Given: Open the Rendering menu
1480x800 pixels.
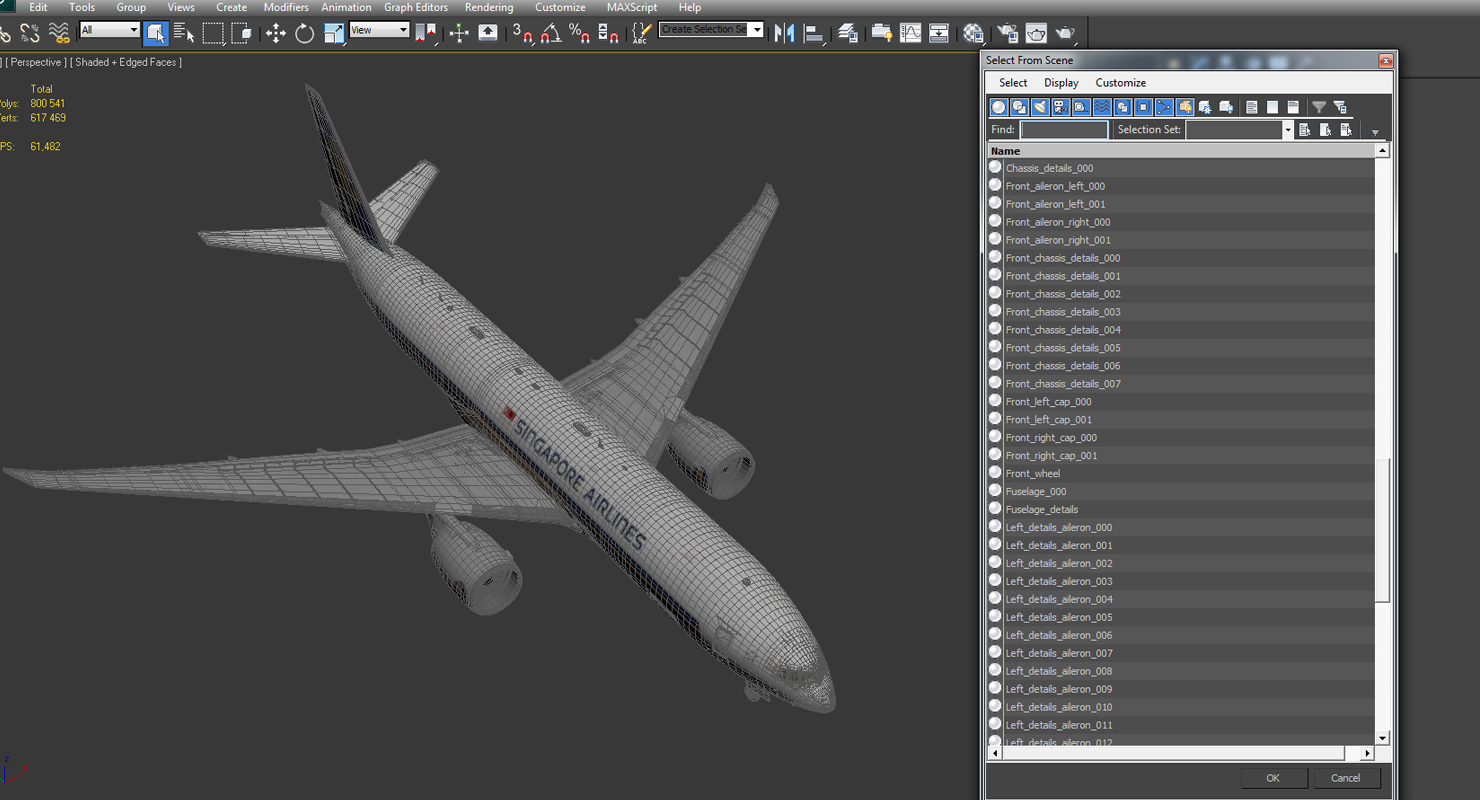Looking at the screenshot, I should (489, 7).
